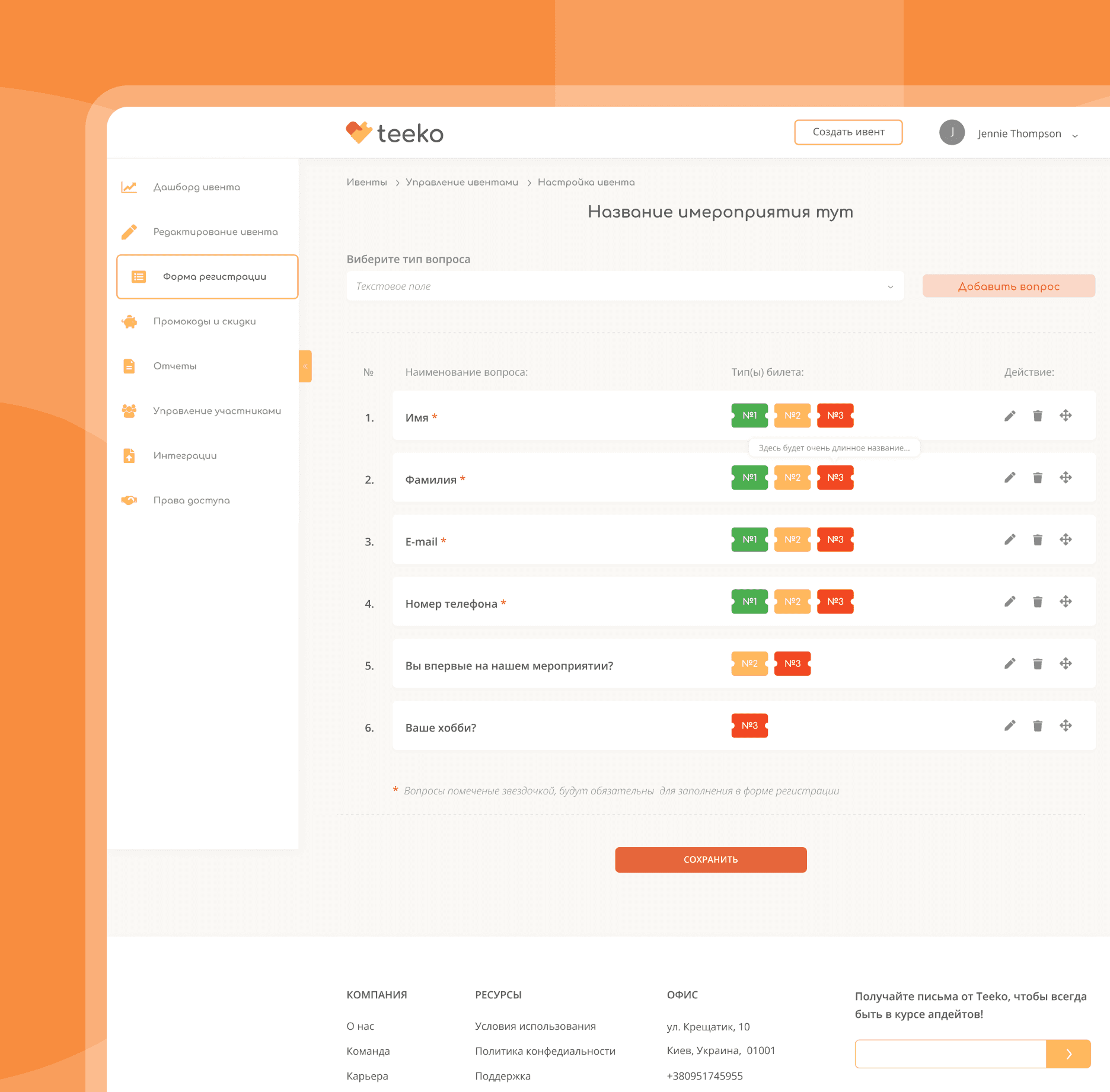Click the Добавить вопрос button
The width and height of the screenshot is (1110, 1092).
[1009, 286]
